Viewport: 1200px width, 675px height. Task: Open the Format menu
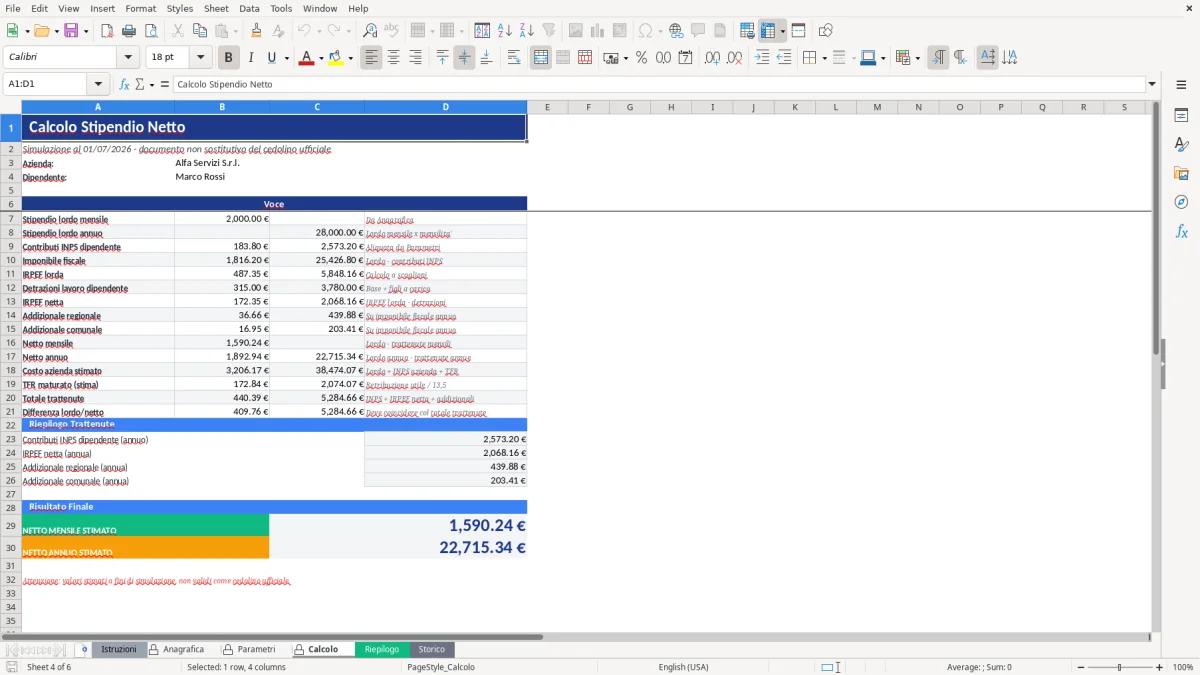pyautogui.click(x=140, y=8)
